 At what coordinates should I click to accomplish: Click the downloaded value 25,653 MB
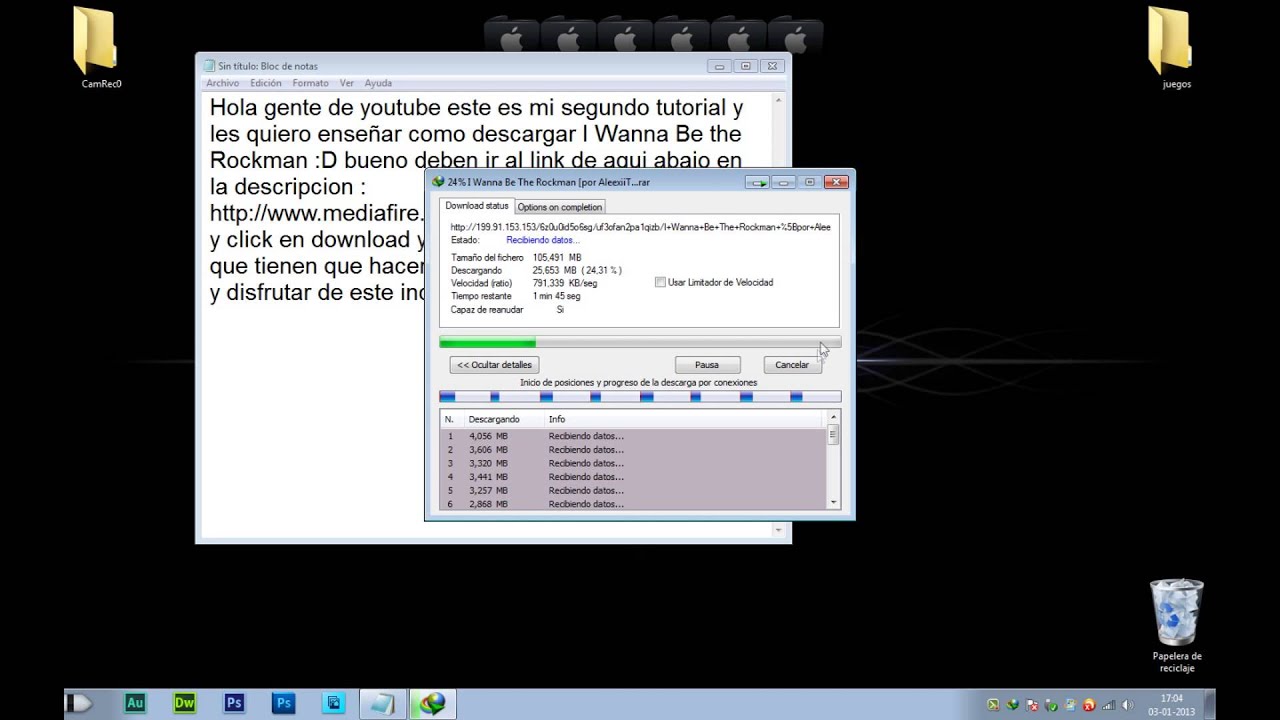click(x=555, y=270)
